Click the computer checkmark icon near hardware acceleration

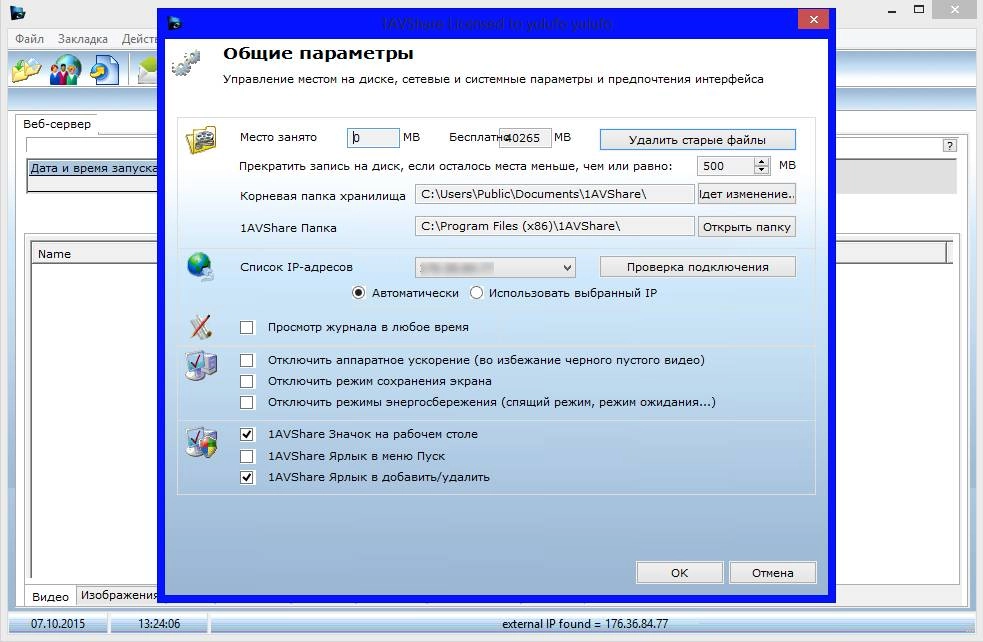coord(201,366)
